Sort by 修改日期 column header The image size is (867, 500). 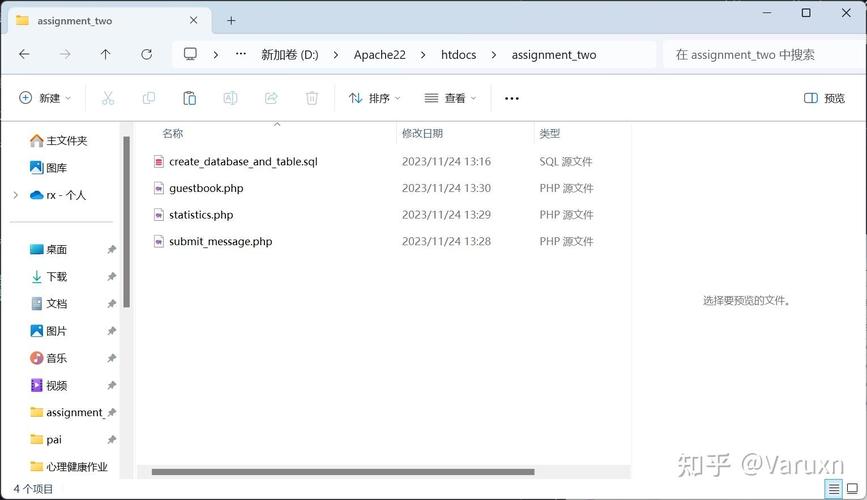coord(422,133)
